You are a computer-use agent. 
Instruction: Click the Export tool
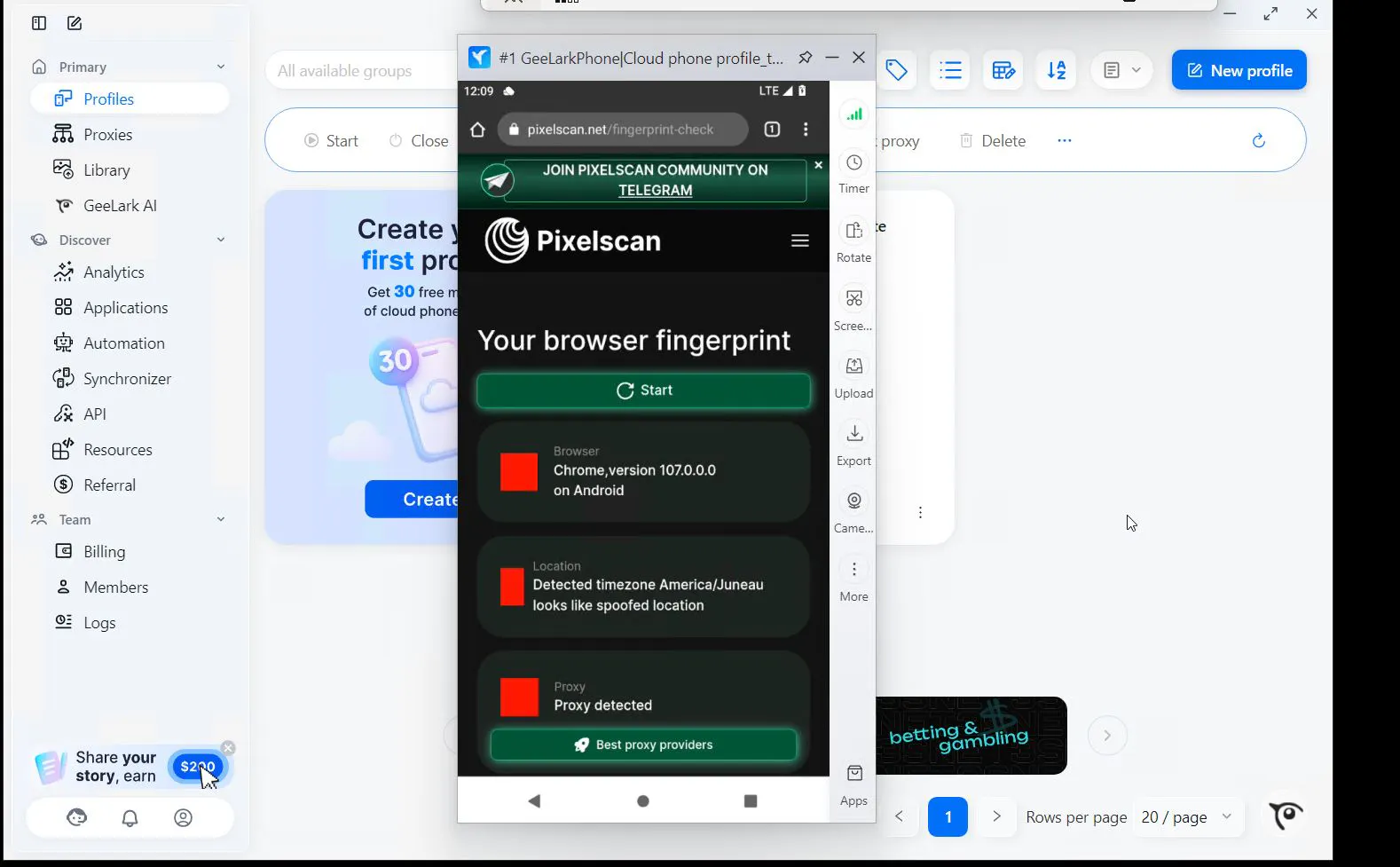(854, 444)
